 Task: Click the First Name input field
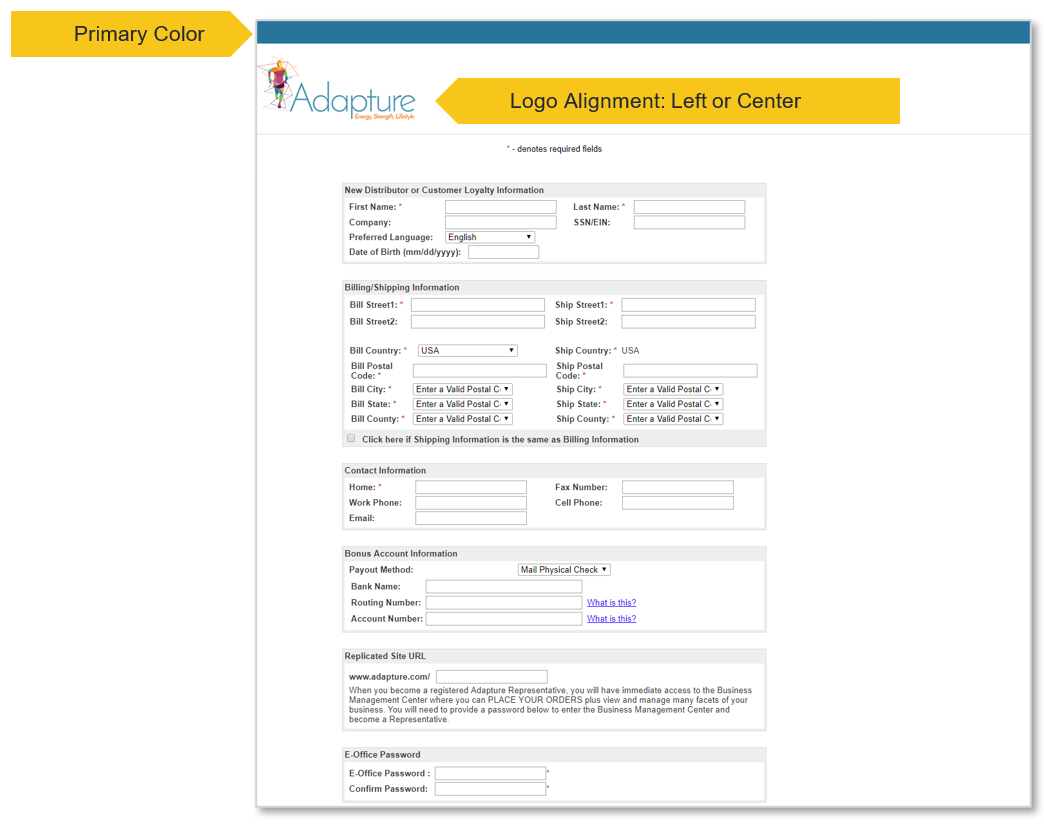(500, 207)
